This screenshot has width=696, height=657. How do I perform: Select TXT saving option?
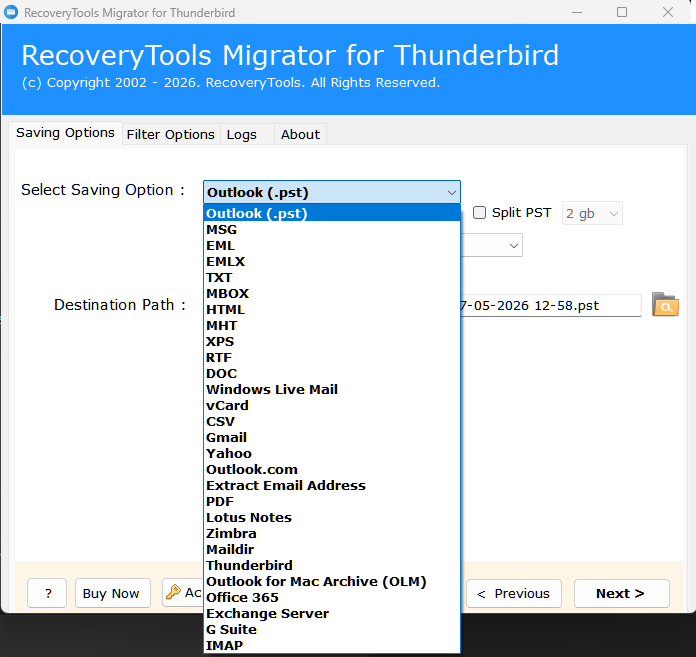[x=332, y=277]
